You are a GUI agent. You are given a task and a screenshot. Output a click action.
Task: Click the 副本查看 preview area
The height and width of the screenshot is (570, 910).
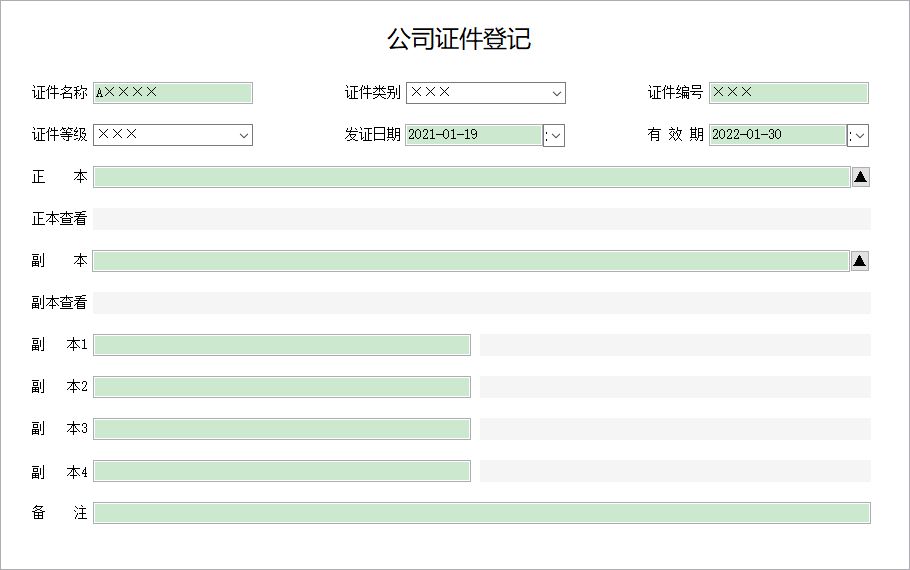pos(482,303)
